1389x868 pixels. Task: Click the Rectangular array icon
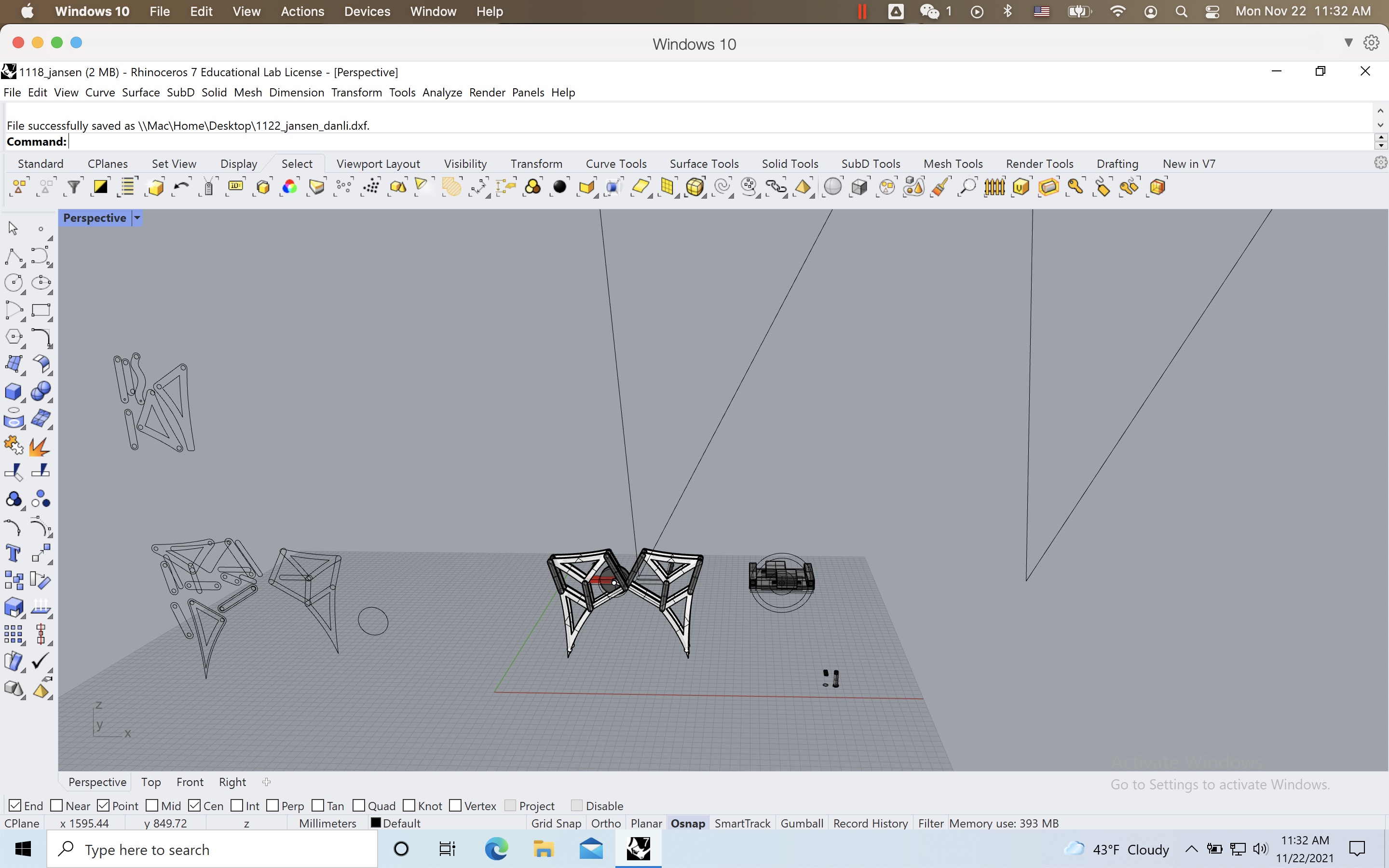tap(14, 635)
